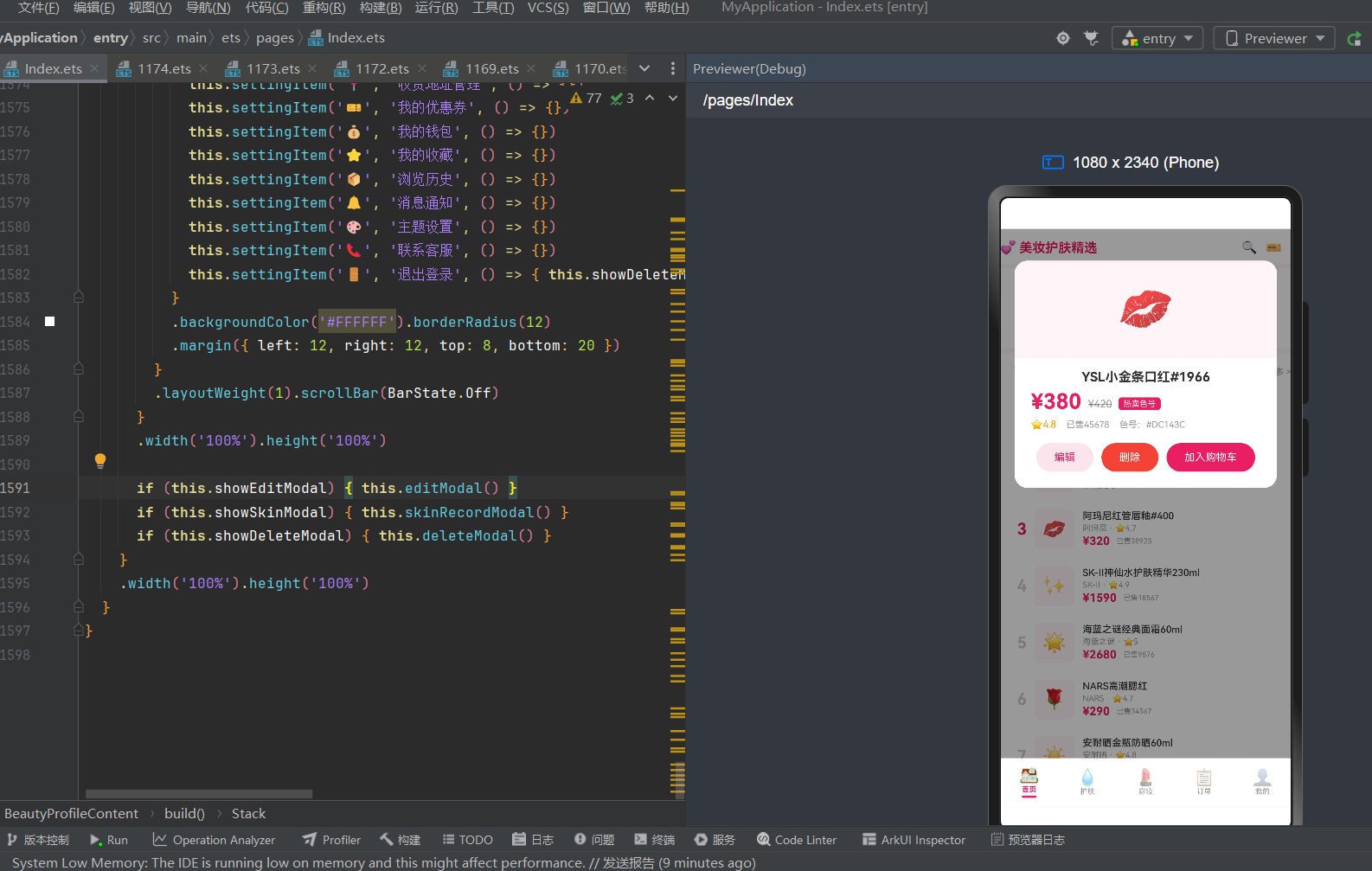Collapse the code fold marker at line 1583

coord(79,298)
